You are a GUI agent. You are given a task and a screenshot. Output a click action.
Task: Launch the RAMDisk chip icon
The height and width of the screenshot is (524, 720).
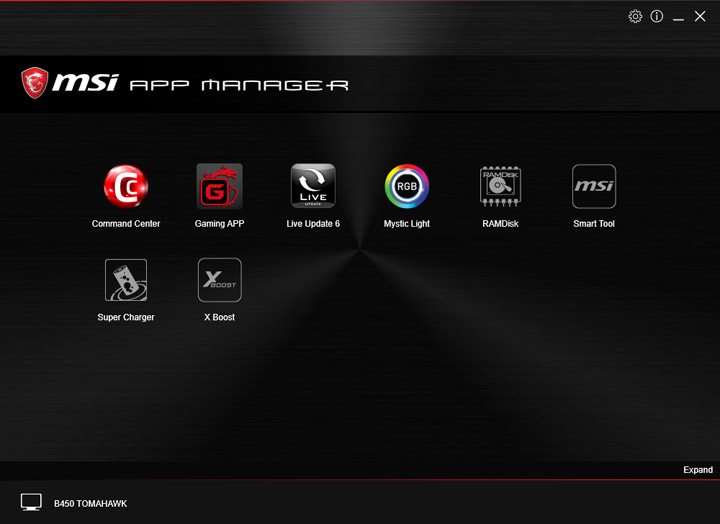coord(501,186)
